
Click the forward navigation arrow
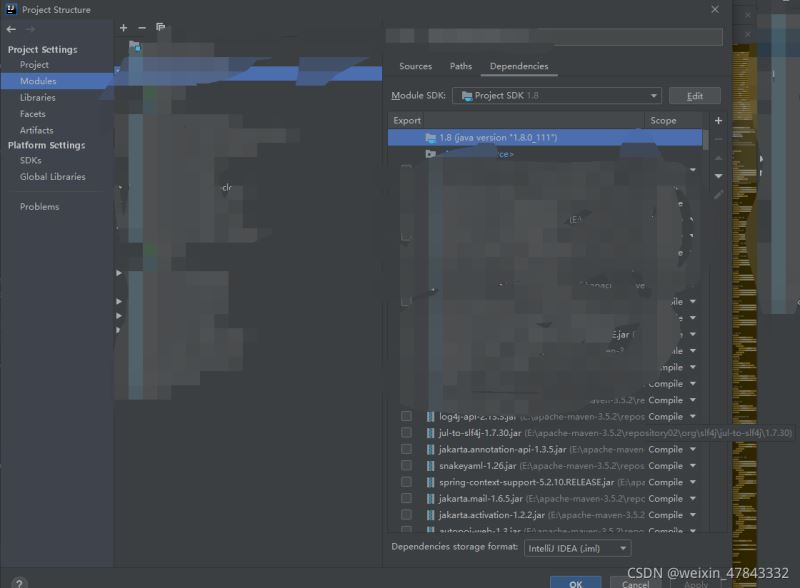30,29
